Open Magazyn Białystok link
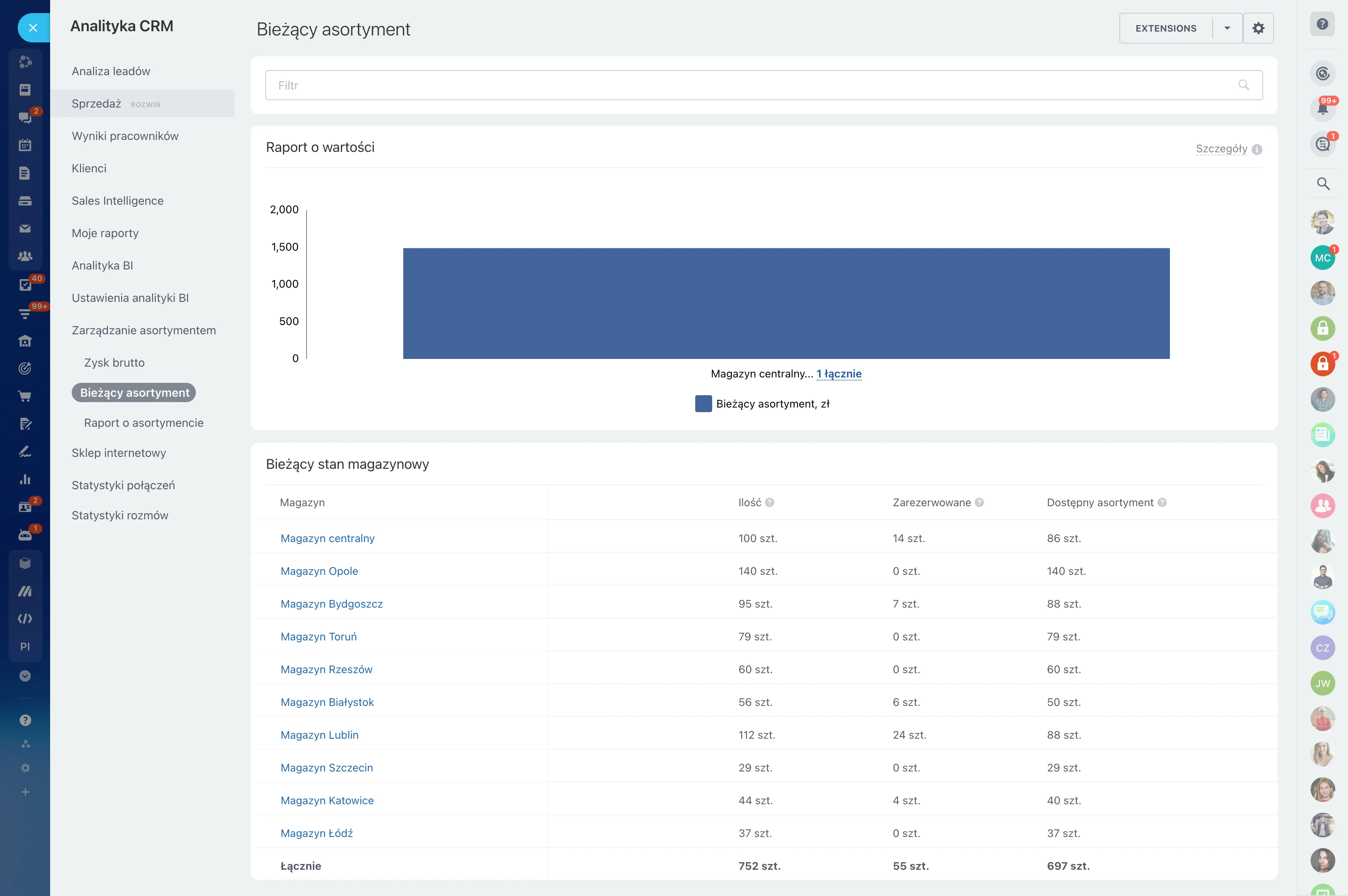 coord(327,702)
